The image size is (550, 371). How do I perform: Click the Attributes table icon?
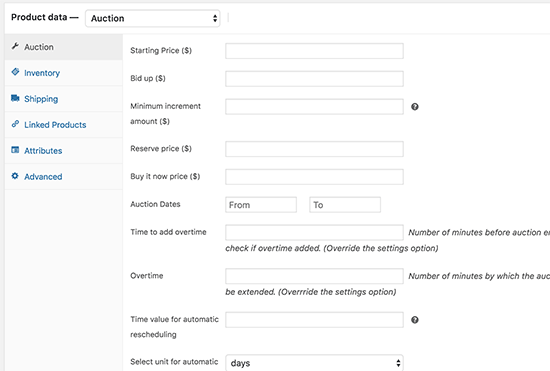15,150
